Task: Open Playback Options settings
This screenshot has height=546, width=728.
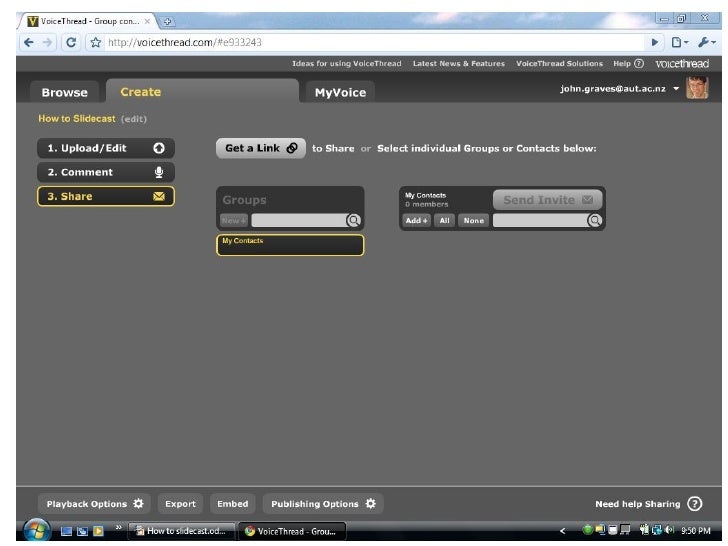Action: [x=94, y=504]
